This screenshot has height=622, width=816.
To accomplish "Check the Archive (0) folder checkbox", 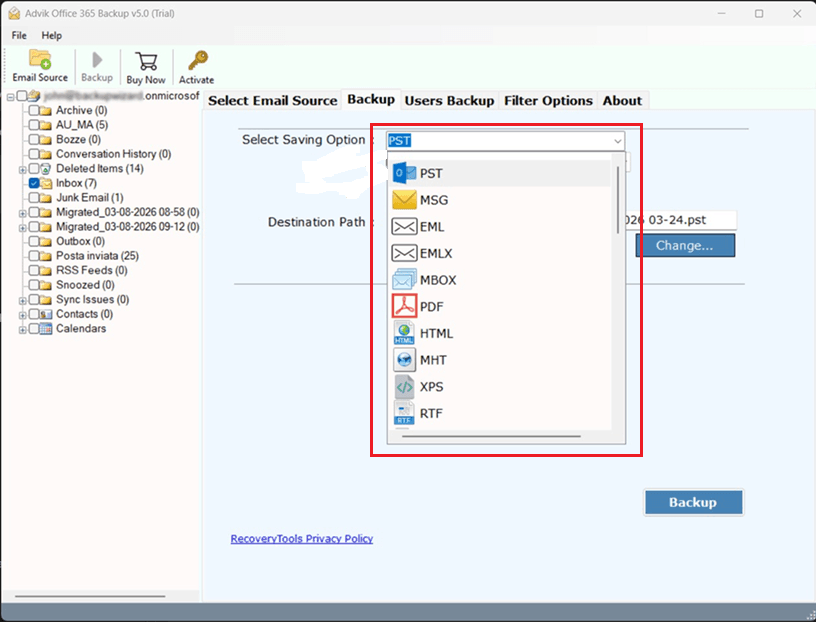I will [x=34, y=110].
